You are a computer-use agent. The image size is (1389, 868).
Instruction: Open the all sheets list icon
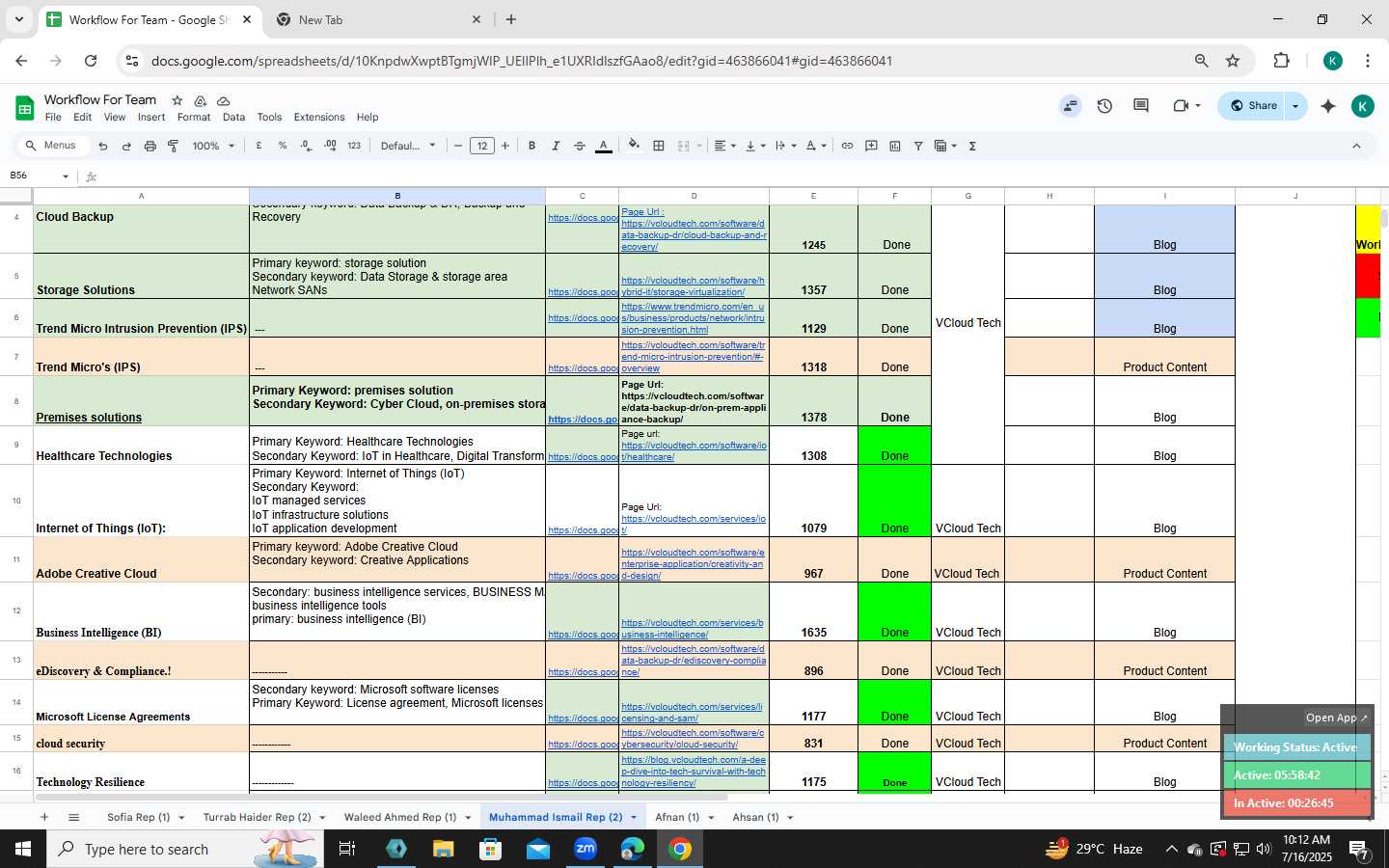coord(73,817)
